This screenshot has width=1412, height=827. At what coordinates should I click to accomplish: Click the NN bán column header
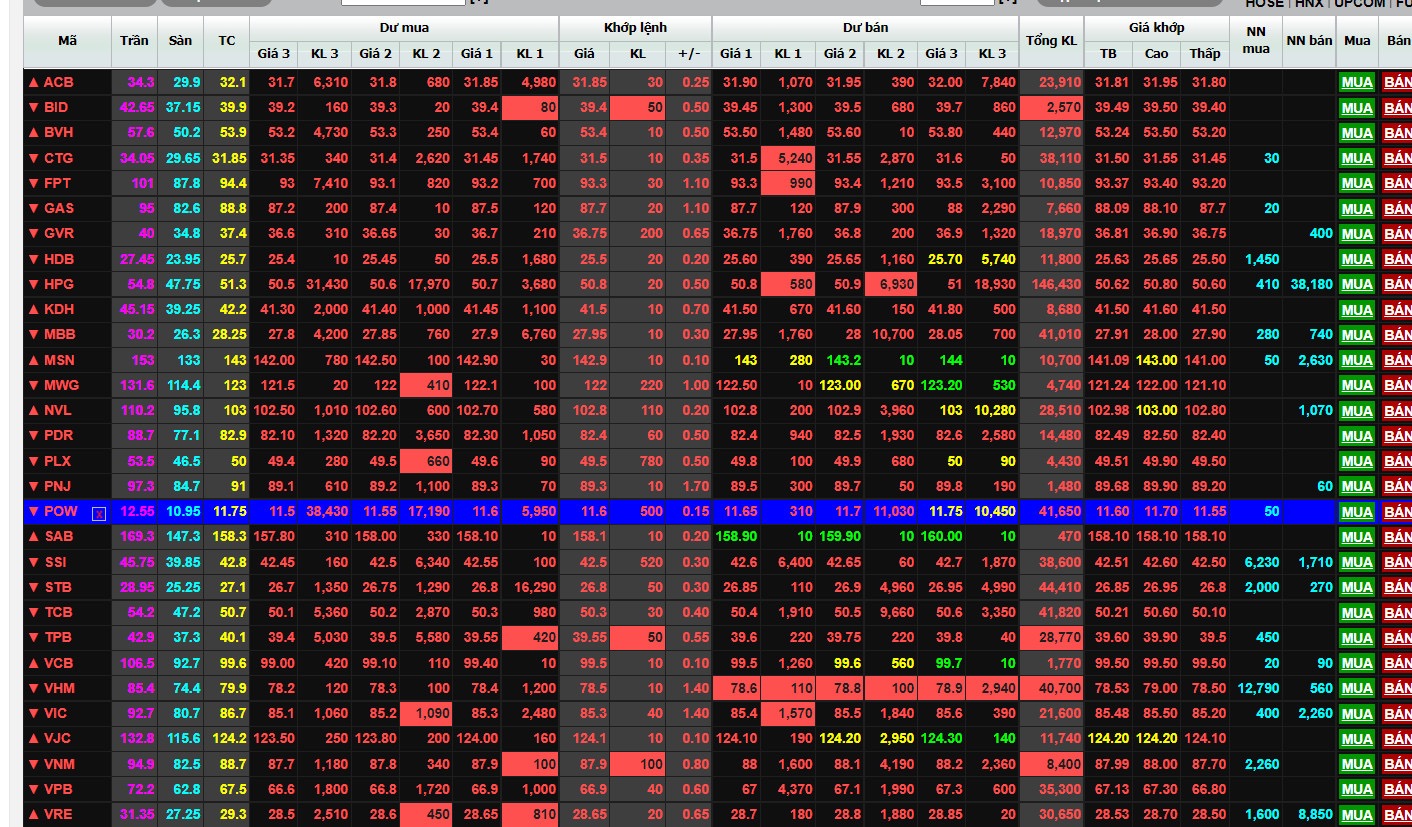[1309, 41]
